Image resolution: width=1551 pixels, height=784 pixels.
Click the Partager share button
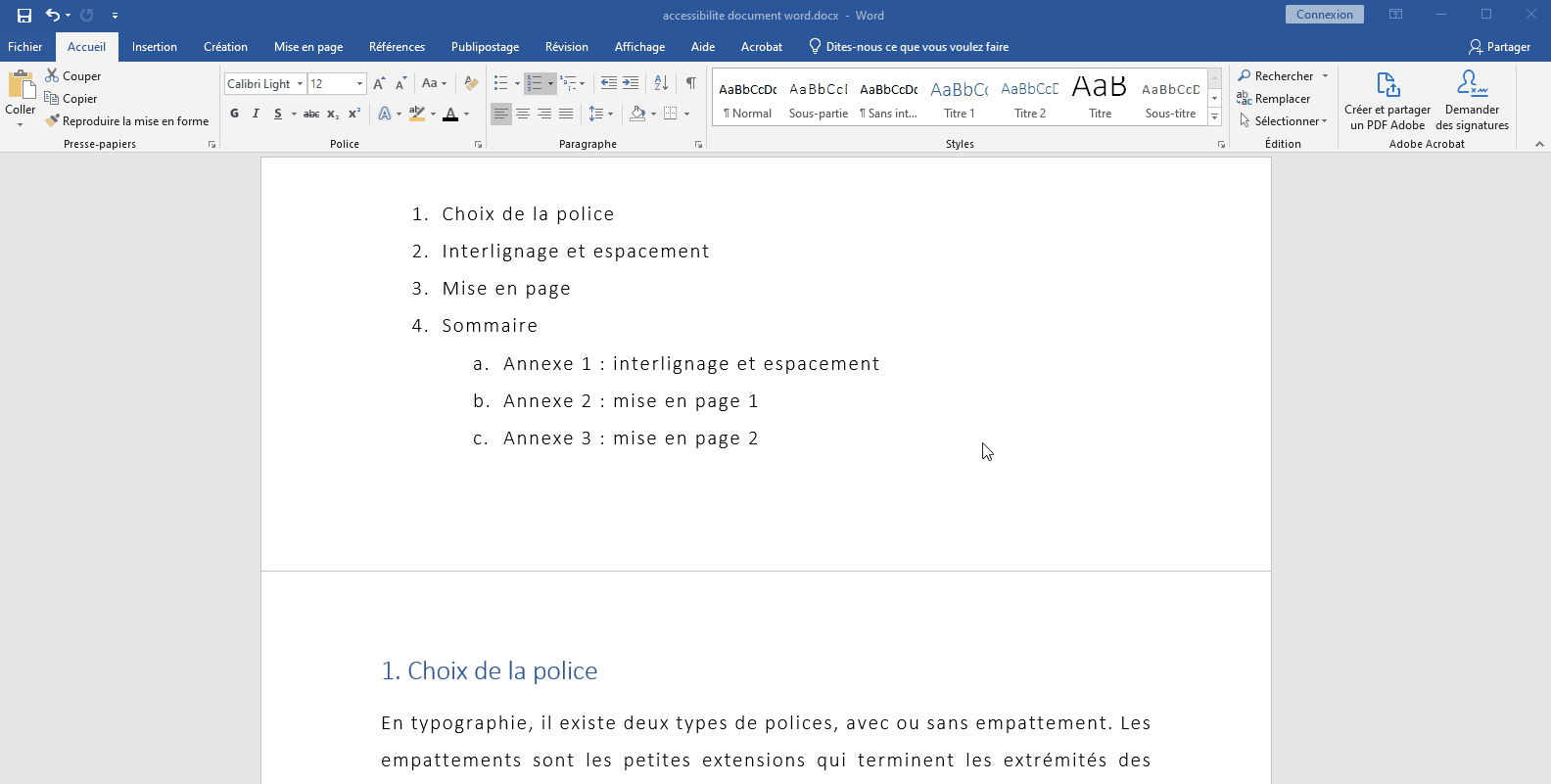[1499, 47]
